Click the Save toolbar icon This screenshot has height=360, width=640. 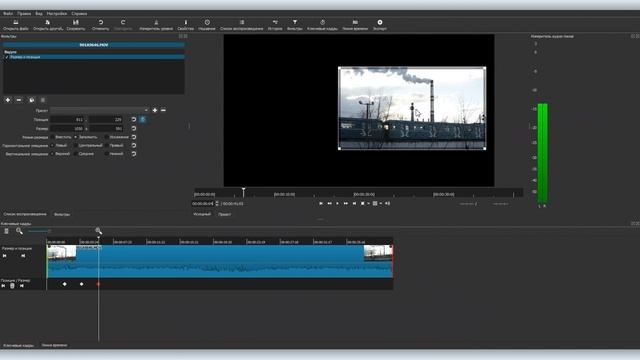(x=76, y=22)
